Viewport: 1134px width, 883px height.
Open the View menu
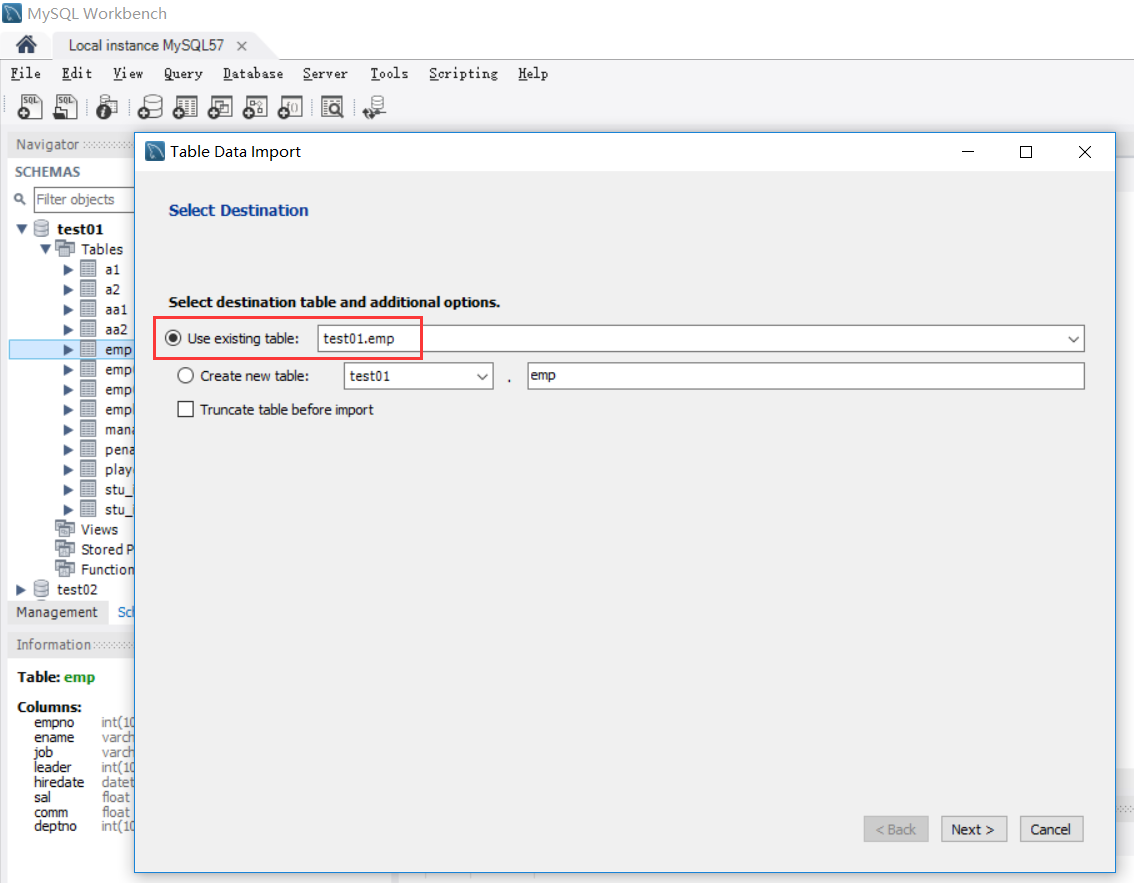pyautogui.click(x=128, y=73)
